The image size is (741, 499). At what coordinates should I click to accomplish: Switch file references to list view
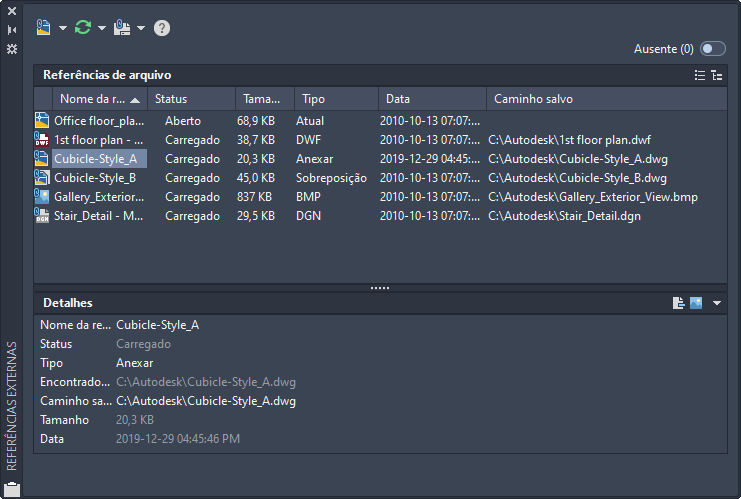coord(700,75)
